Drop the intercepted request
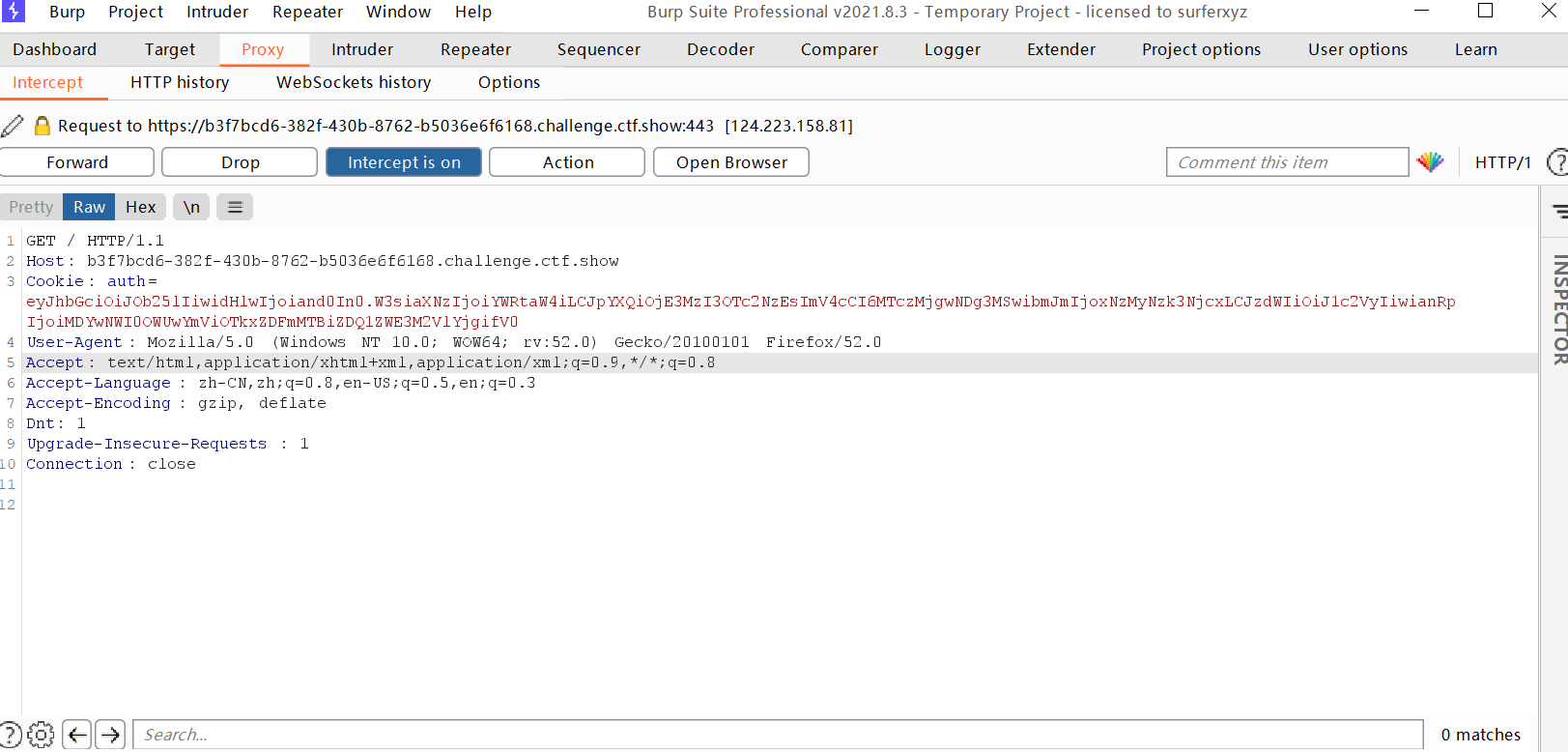This screenshot has height=752, width=1568. pos(240,162)
